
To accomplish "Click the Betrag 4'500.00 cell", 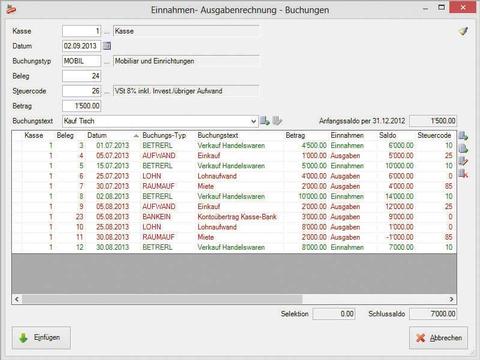I will pyautogui.click(x=314, y=146).
